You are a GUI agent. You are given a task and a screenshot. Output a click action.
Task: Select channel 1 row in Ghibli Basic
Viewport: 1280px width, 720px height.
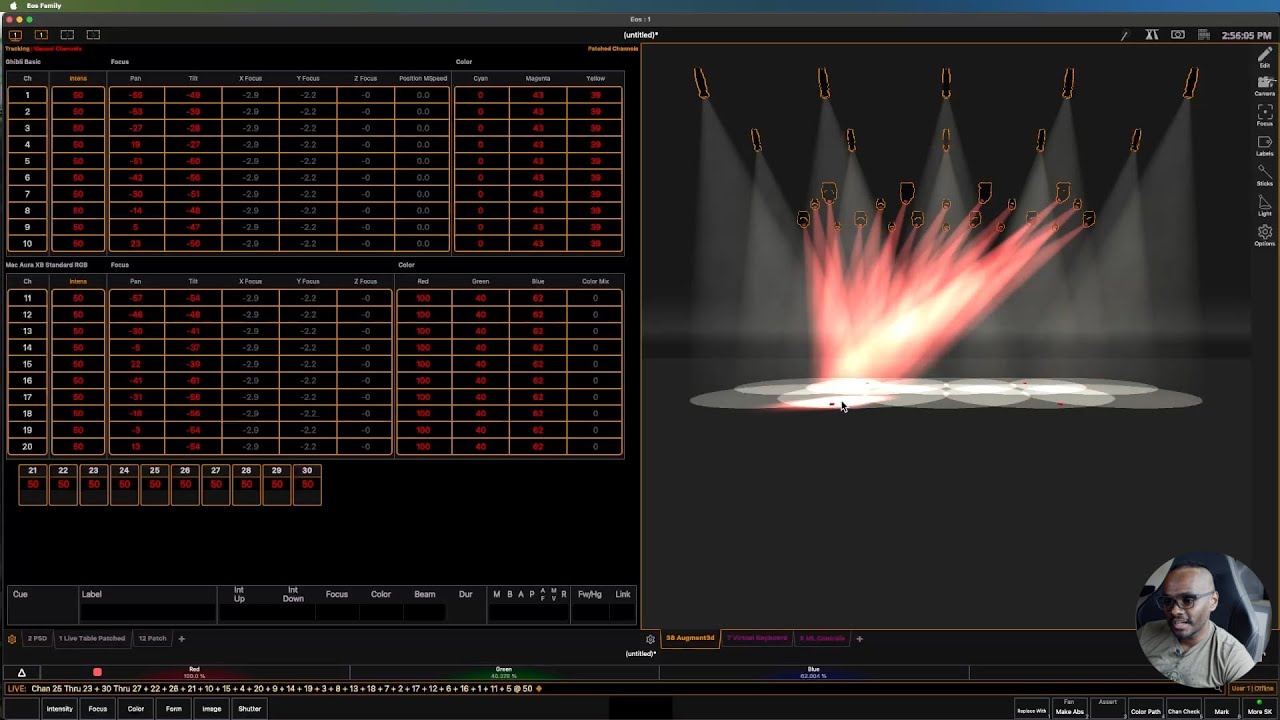27,95
